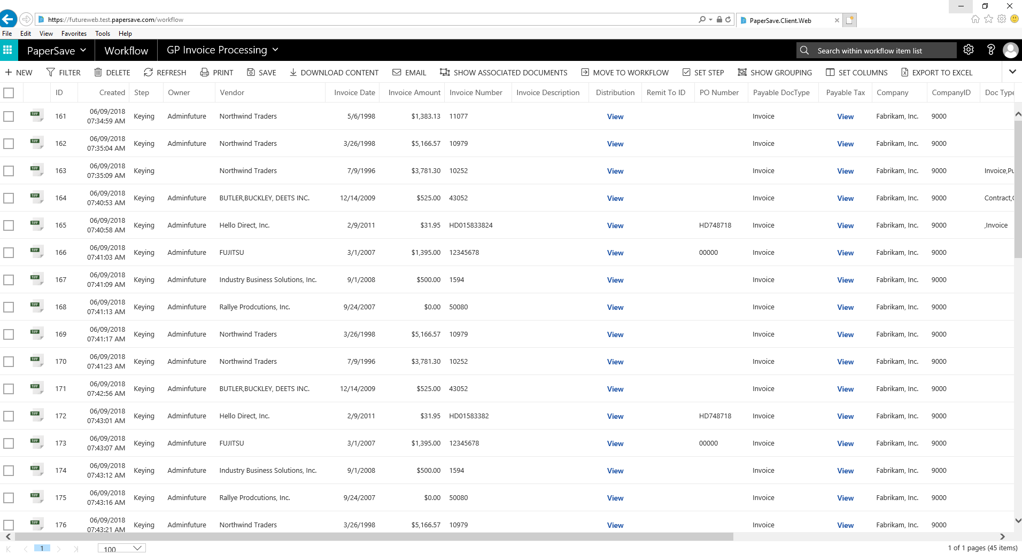Click Distribution View link for item 167
The image size is (1022, 554).
point(615,280)
